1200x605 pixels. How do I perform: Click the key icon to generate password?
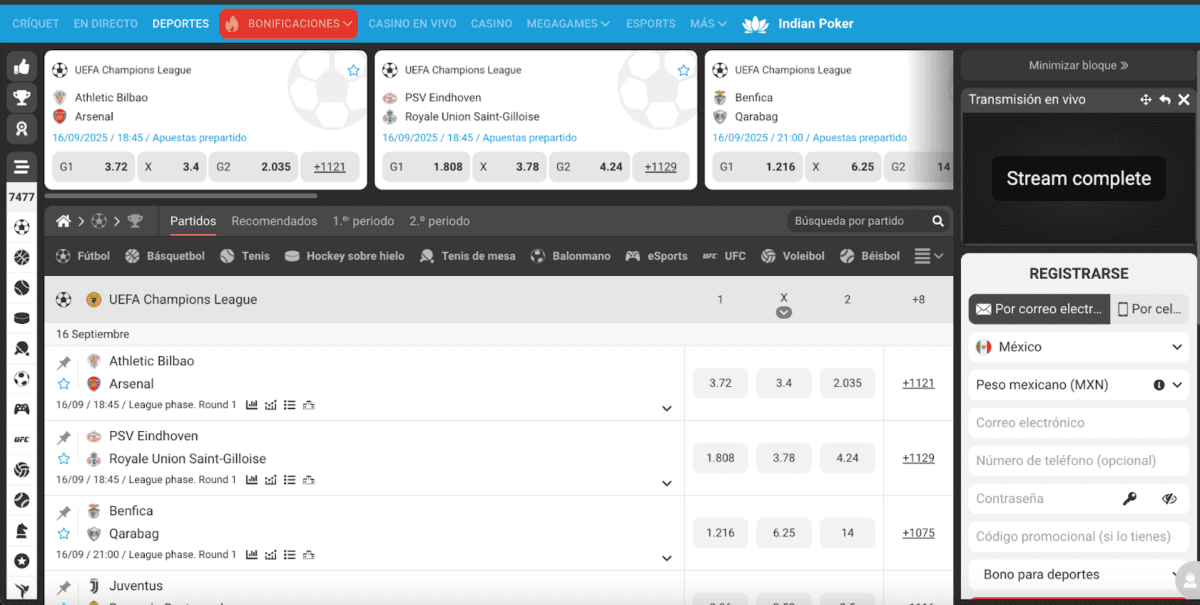(1130, 499)
